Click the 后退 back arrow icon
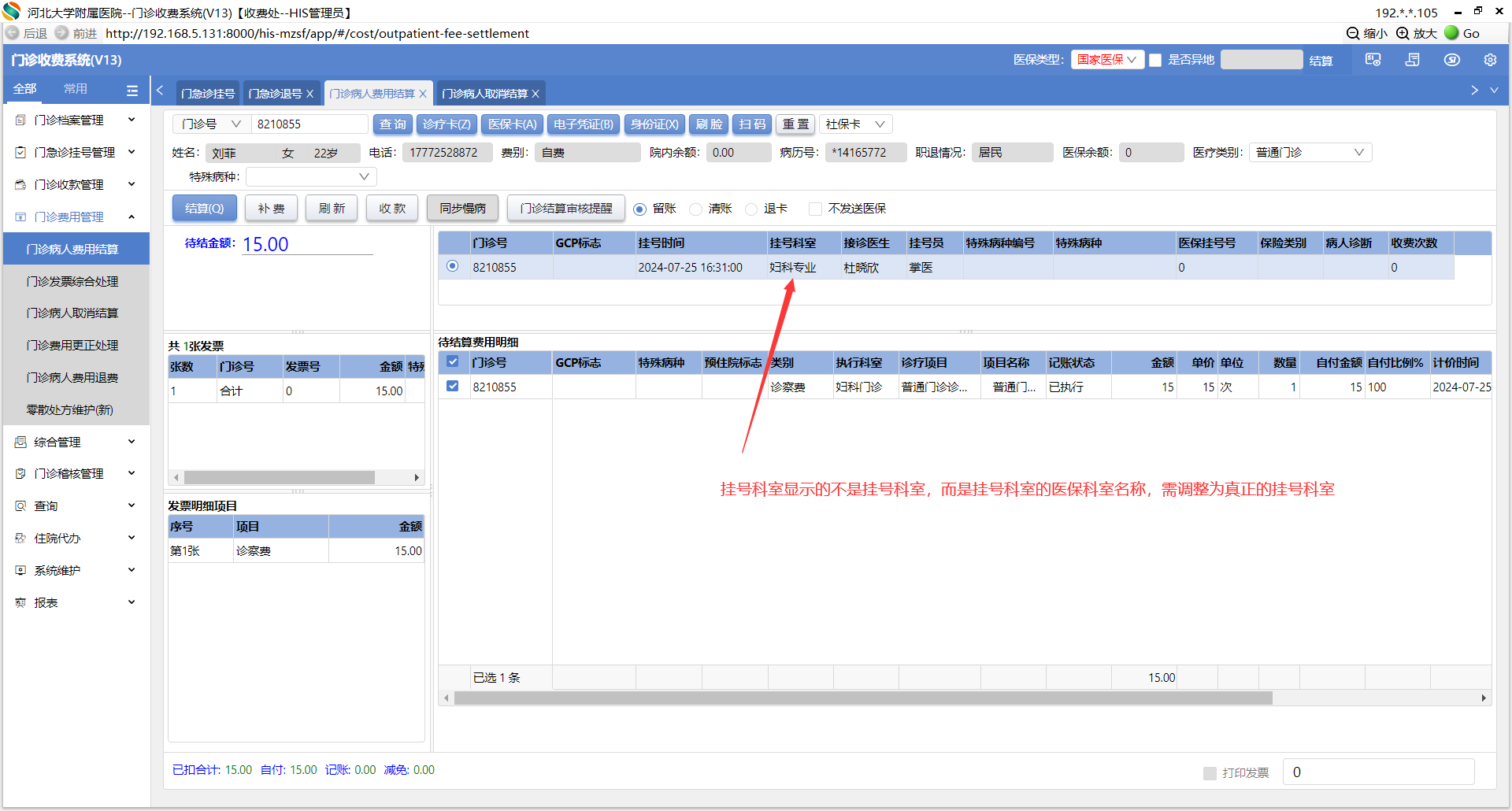This screenshot has width=1512, height=811. click(12, 33)
